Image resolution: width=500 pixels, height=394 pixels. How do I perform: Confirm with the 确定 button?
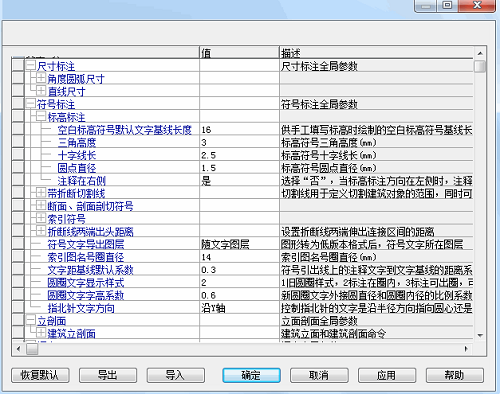(251, 375)
